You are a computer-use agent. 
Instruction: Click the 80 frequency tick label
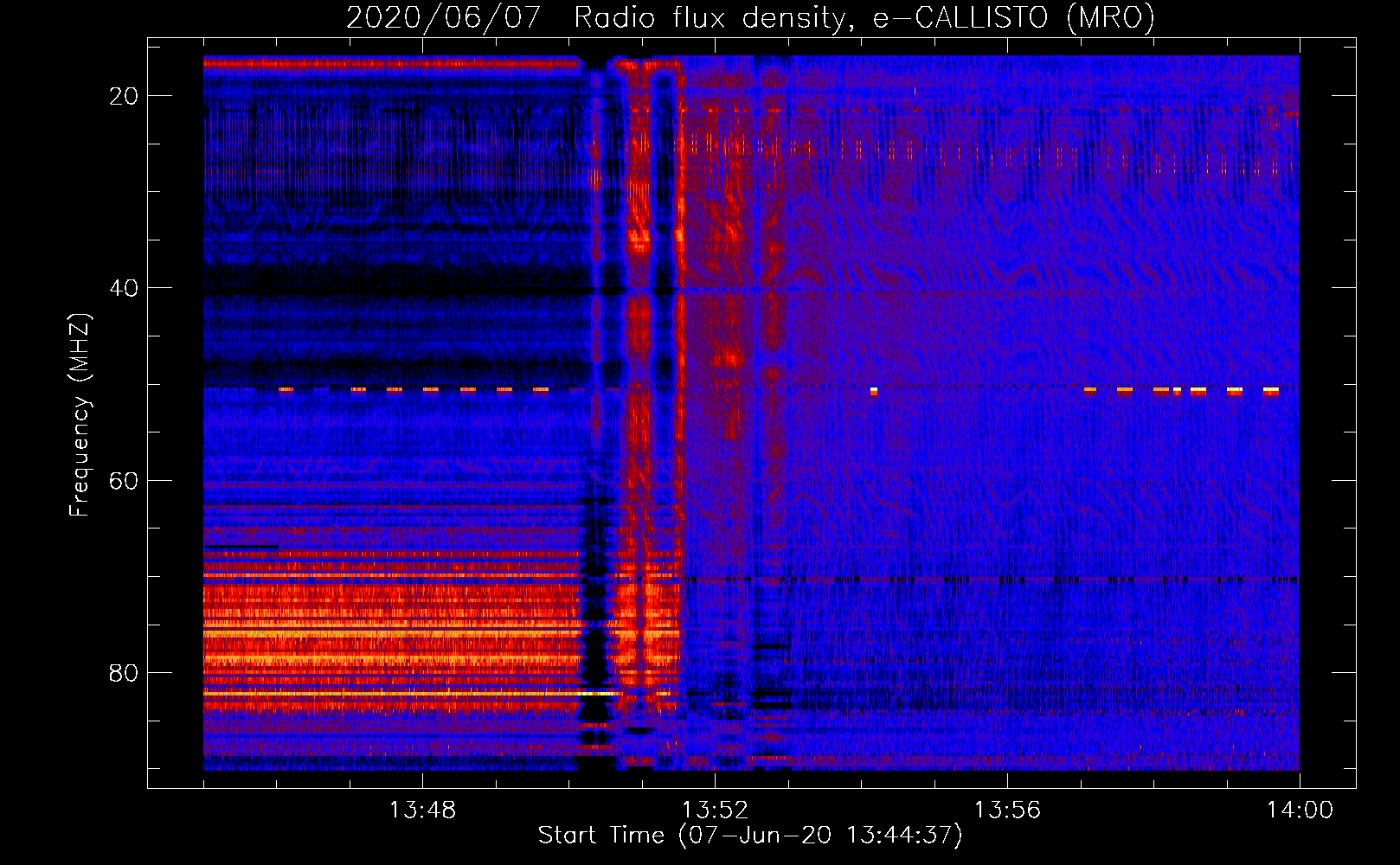(x=124, y=673)
